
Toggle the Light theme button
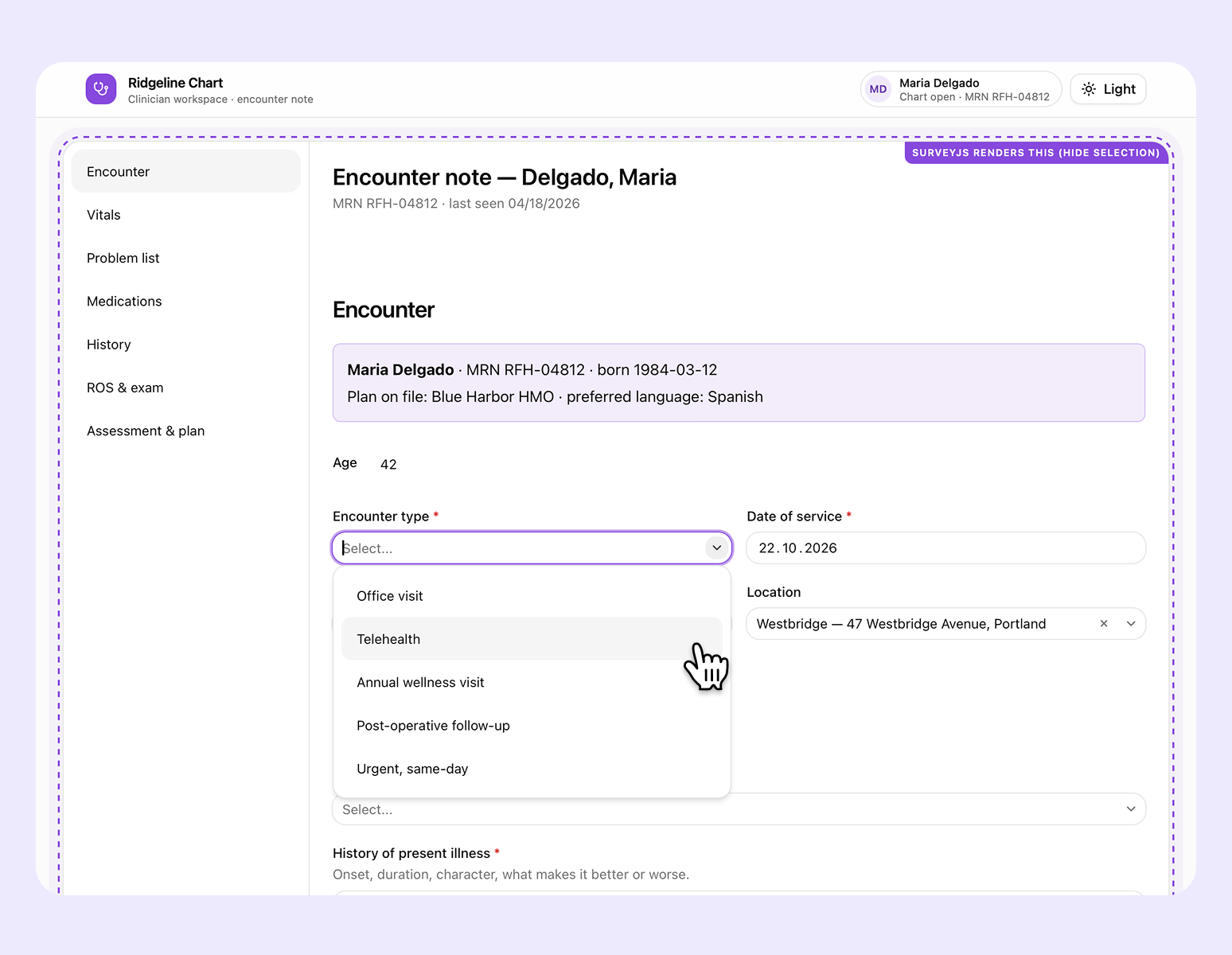1108,89
